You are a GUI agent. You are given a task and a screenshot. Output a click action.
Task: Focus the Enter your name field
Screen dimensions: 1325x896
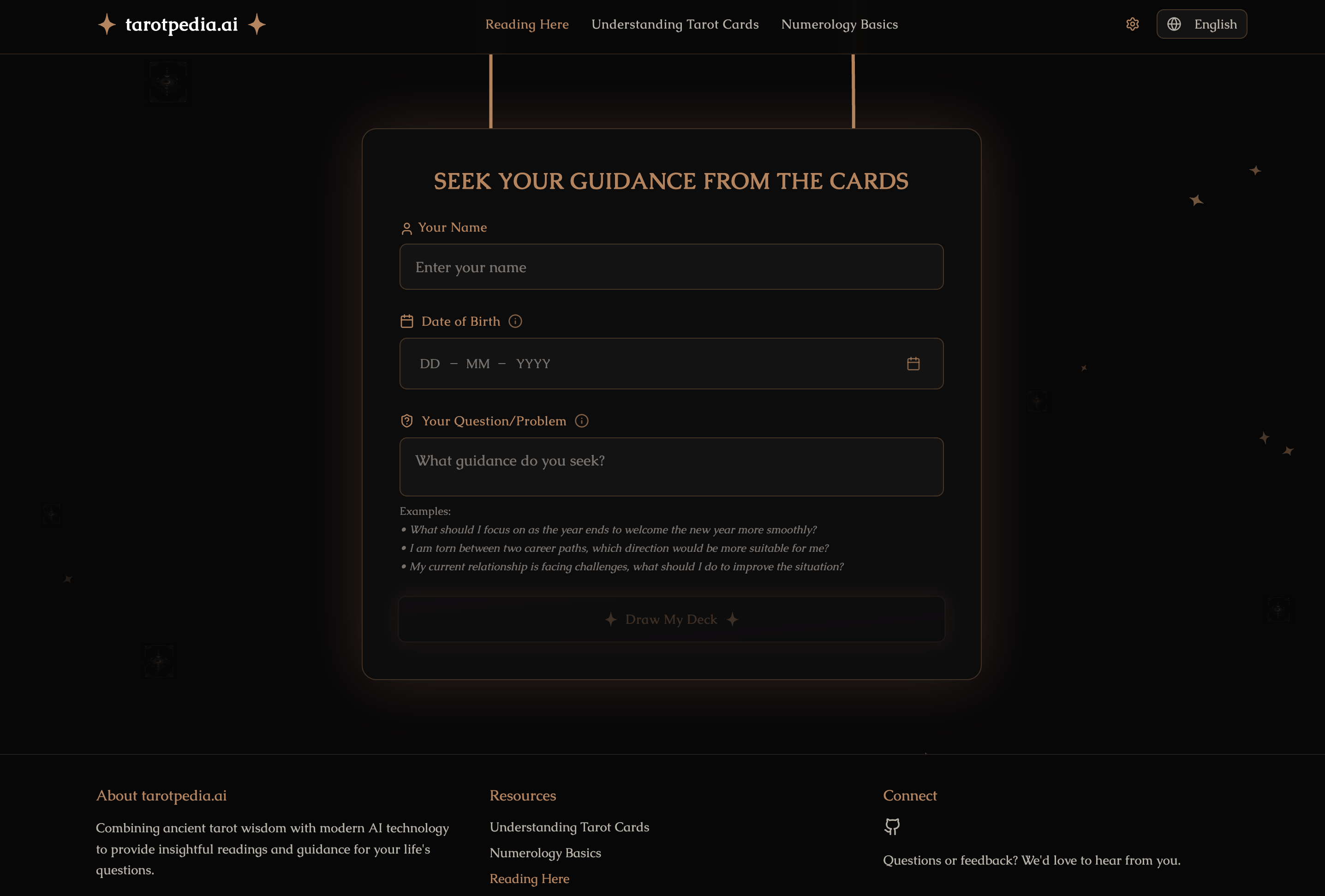(x=671, y=267)
